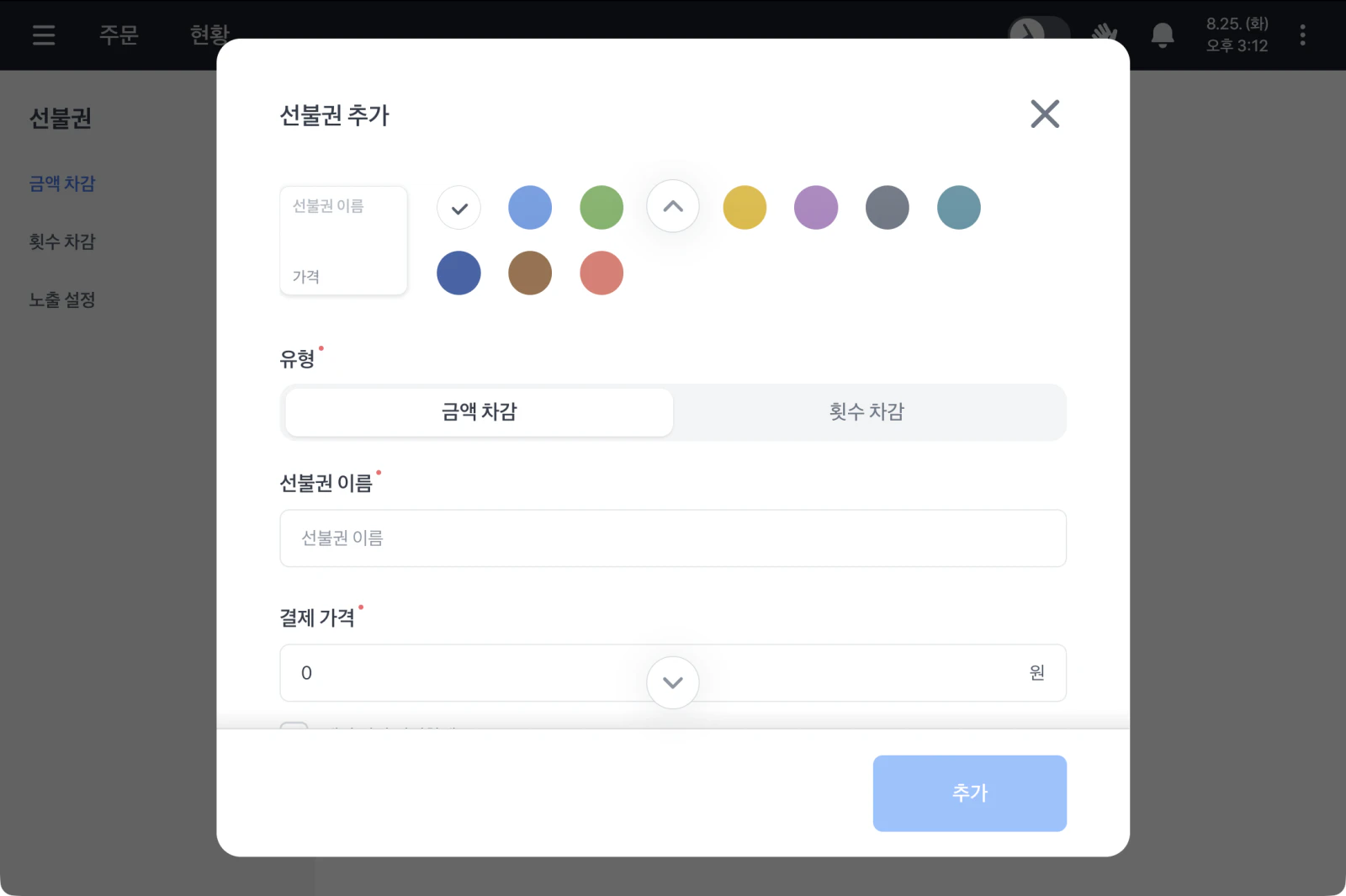The image size is (1346, 896).
Task: Go to 금액 차감 in the sidebar
Action: 62,183
